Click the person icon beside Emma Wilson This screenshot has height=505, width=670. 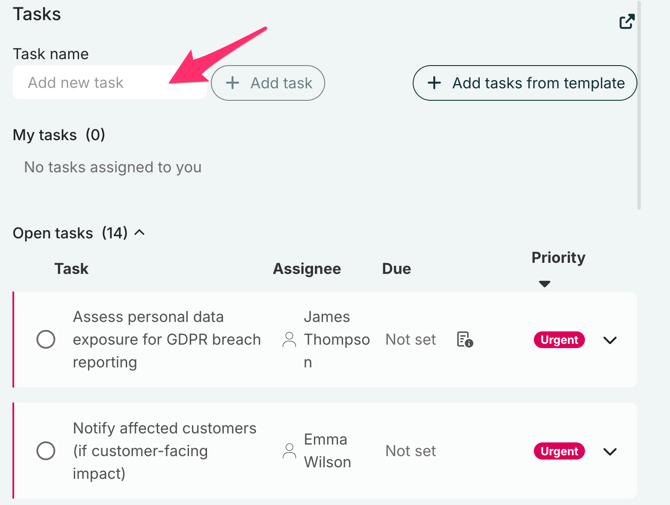coord(289,451)
